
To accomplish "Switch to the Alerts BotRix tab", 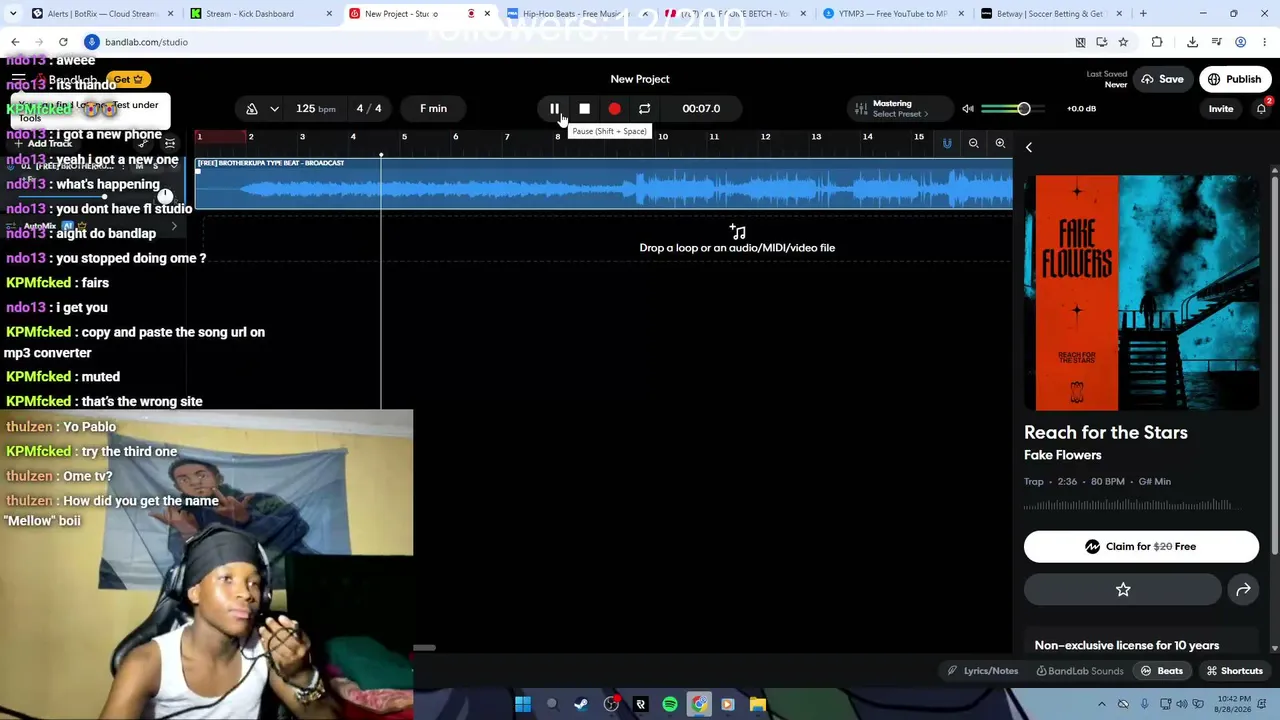I will (103, 14).
